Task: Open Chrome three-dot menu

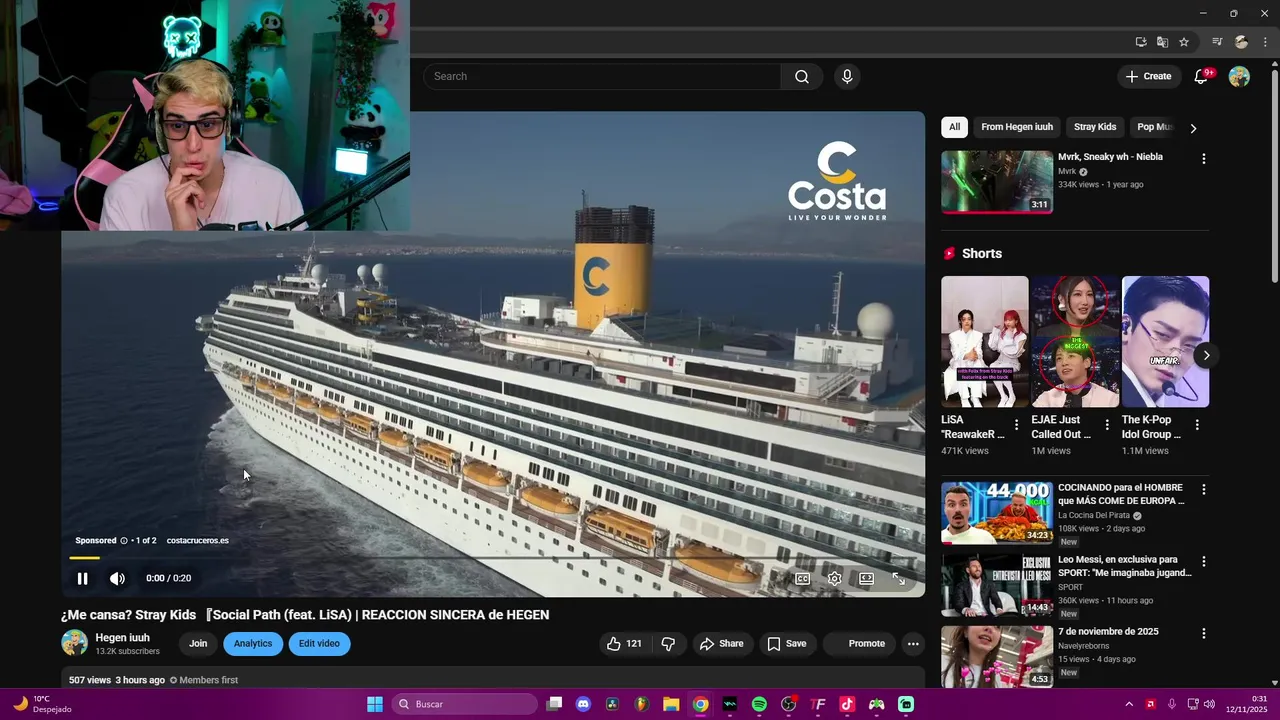Action: [x=1265, y=42]
